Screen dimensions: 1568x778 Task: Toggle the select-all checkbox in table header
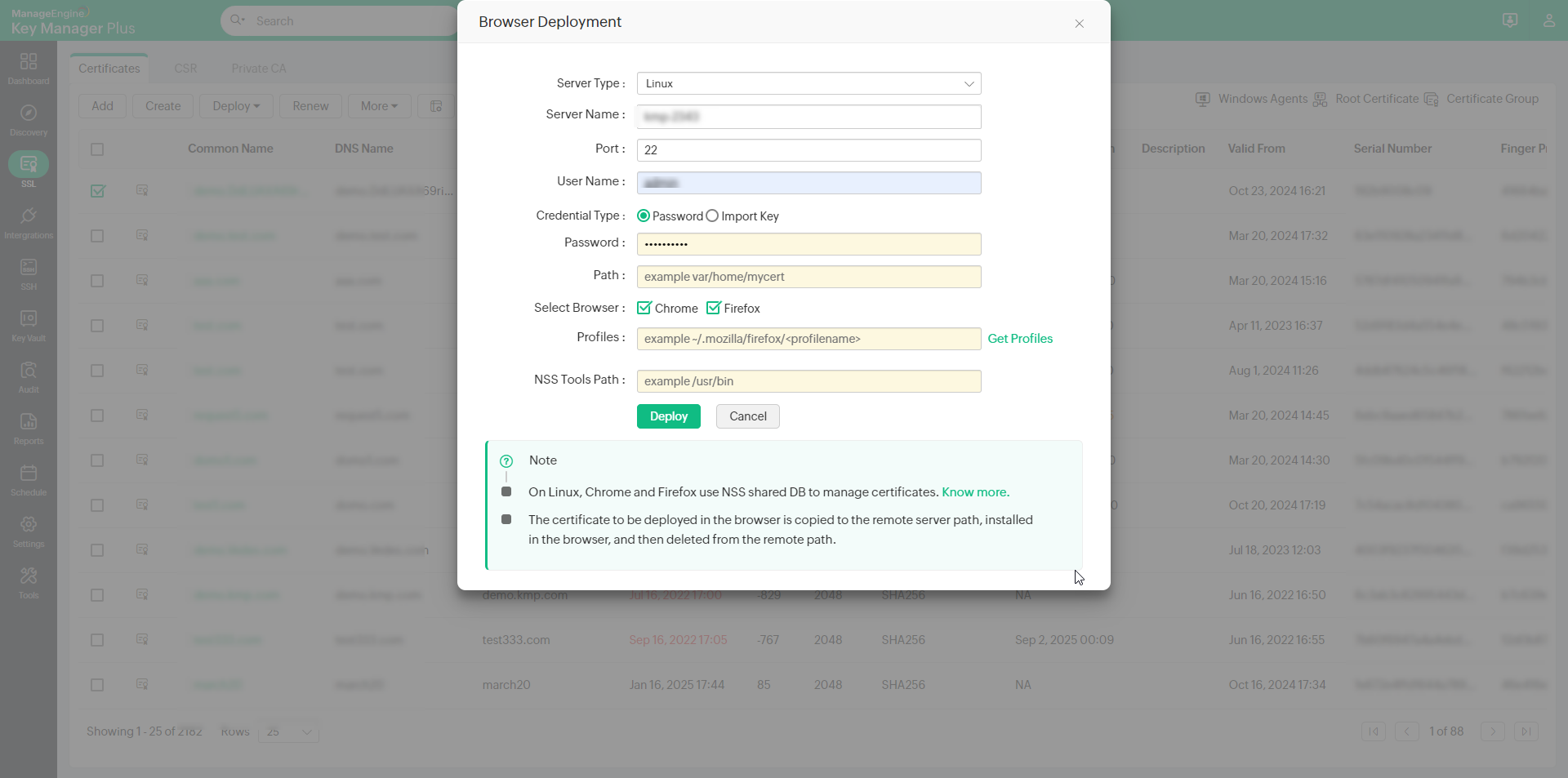click(97, 149)
